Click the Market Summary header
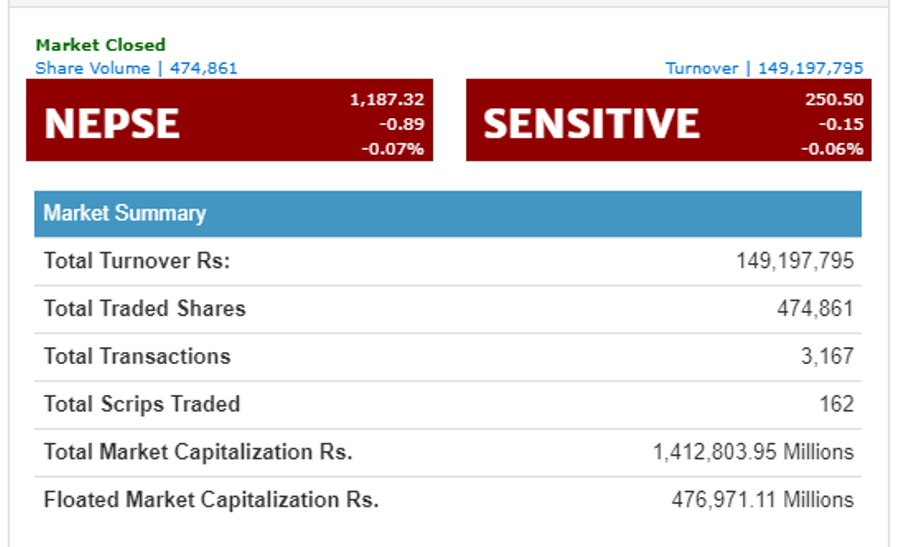The height and width of the screenshot is (547, 900). 448,214
